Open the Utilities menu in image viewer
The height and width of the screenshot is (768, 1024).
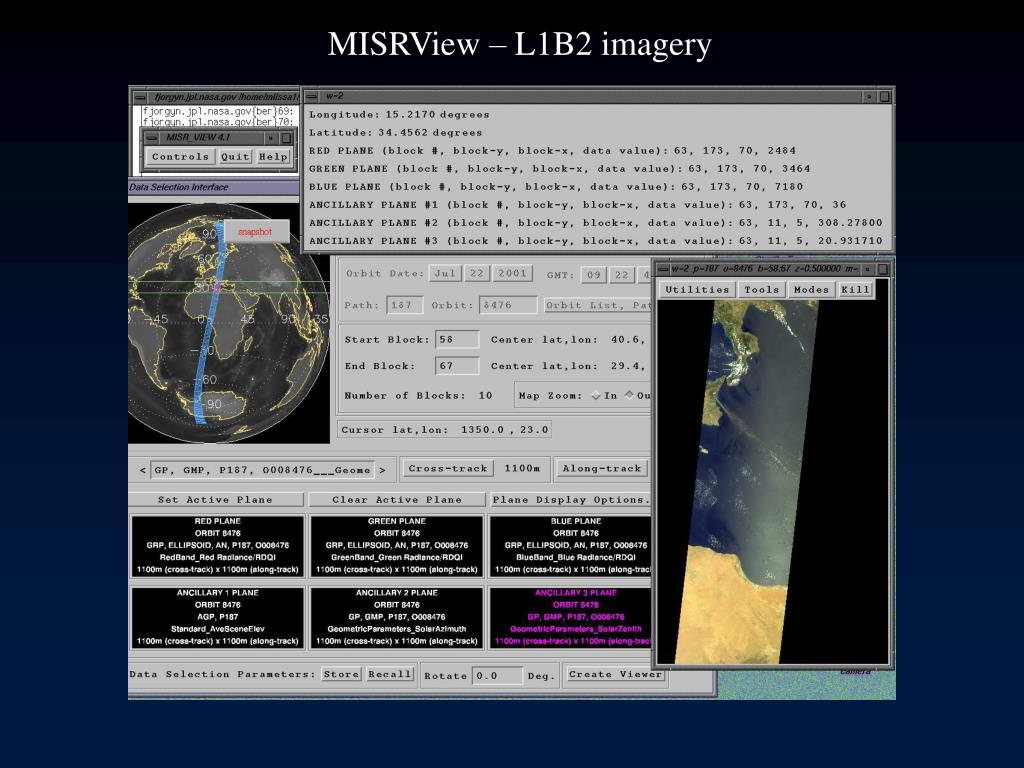click(x=697, y=290)
